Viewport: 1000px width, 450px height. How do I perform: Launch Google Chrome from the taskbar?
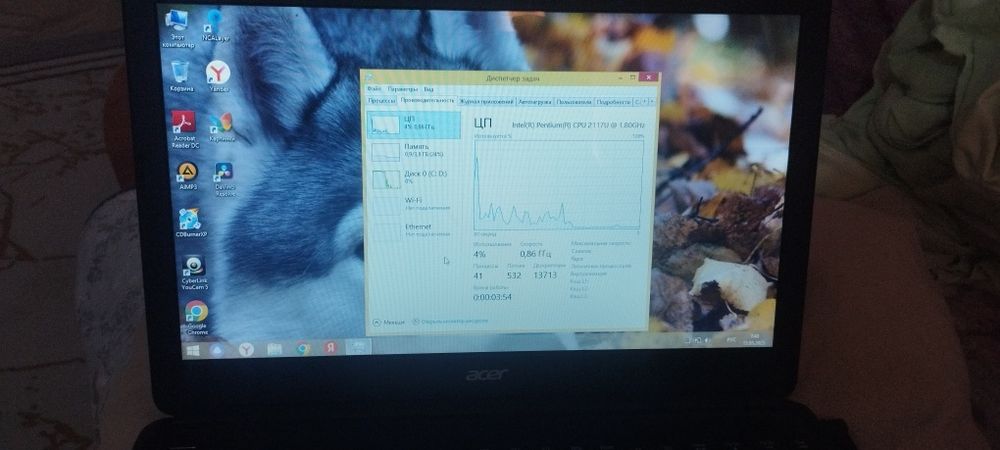pyautogui.click(x=304, y=349)
